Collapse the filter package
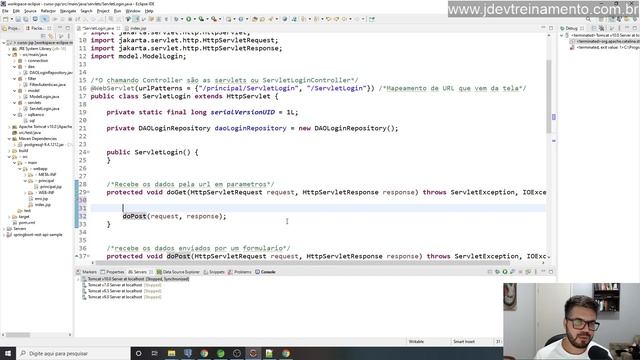 point(15,79)
